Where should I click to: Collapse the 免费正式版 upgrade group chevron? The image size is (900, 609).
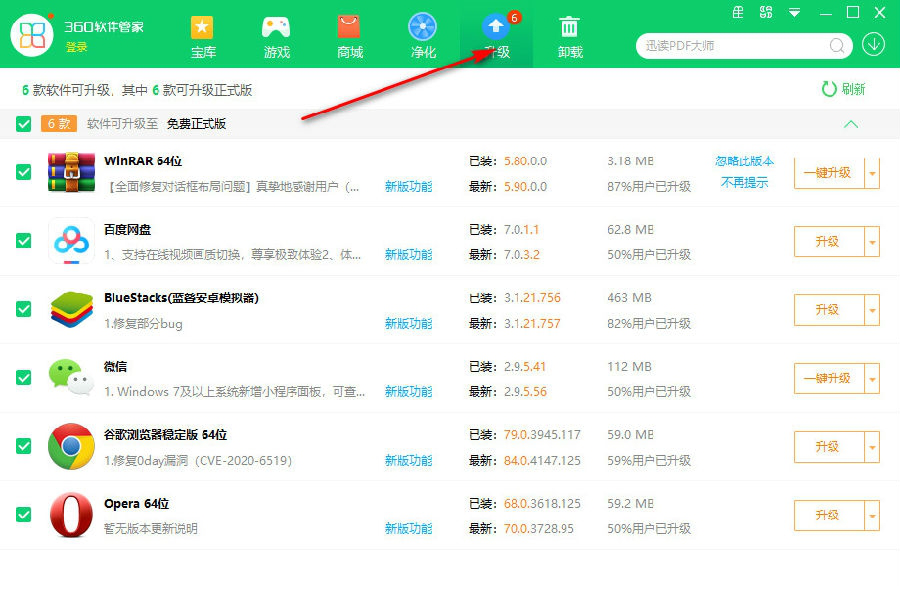[851, 124]
